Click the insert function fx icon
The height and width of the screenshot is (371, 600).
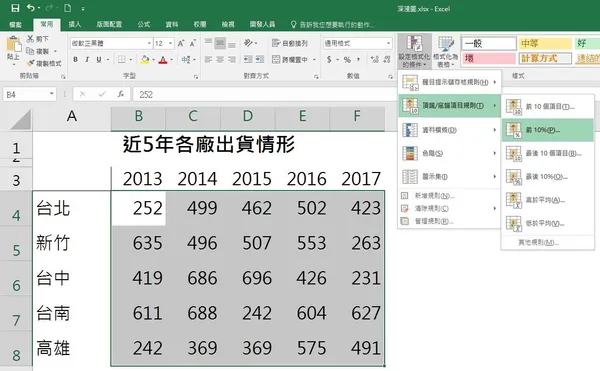pos(121,94)
